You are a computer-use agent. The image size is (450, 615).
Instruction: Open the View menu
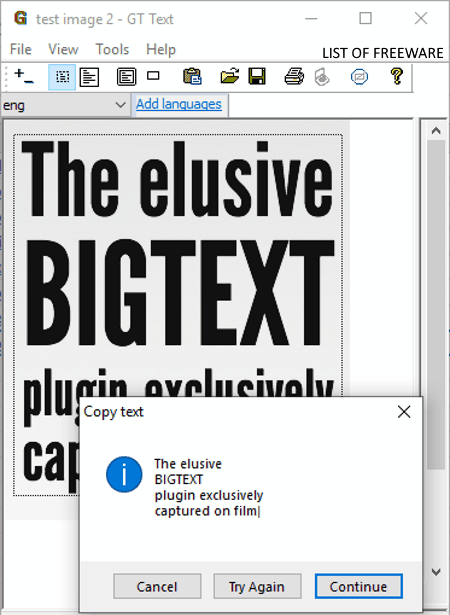pos(63,49)
